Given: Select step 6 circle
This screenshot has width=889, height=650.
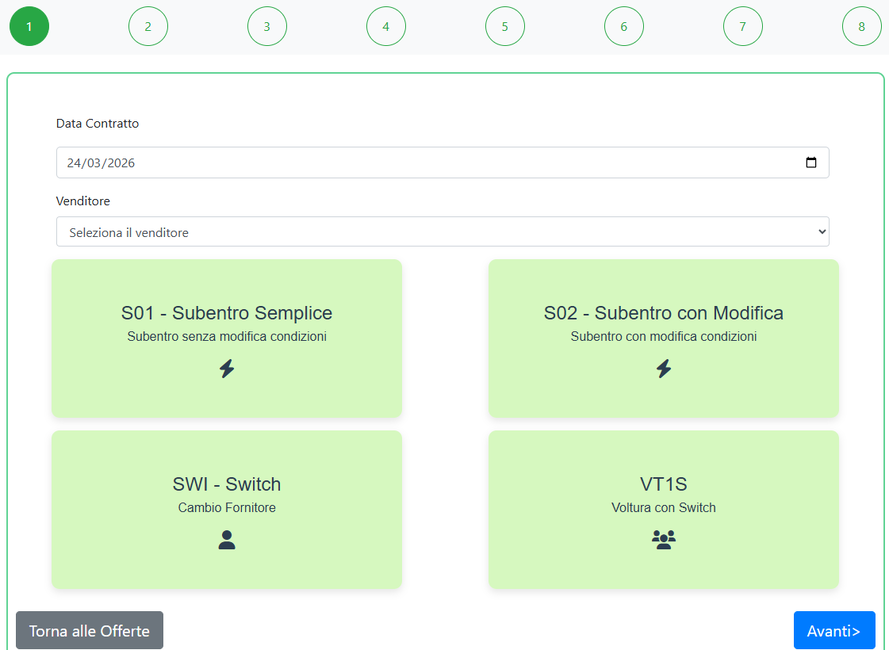Looking at the screenshot, I should 624,26.
